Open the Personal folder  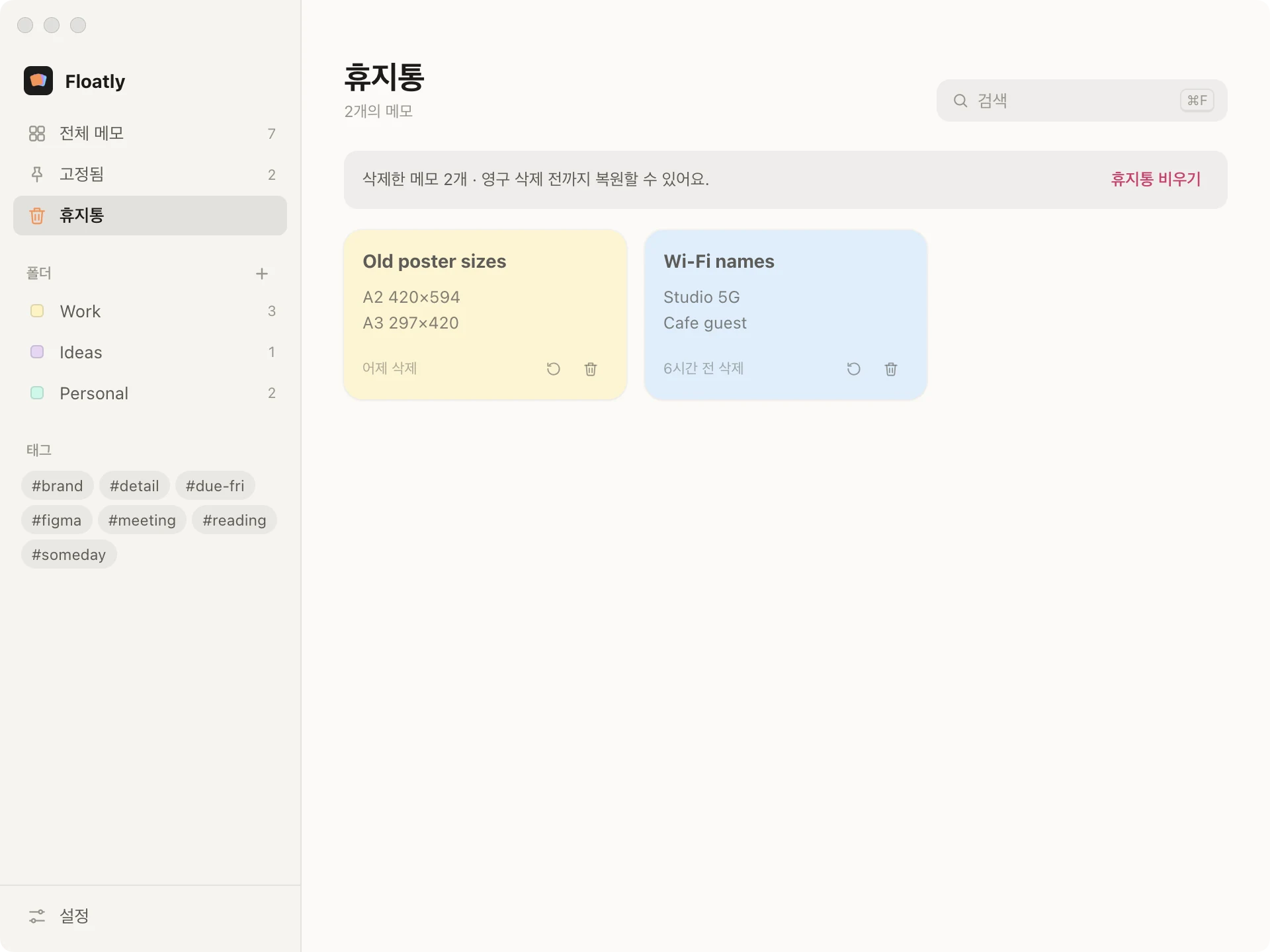[x=150, y=393]
